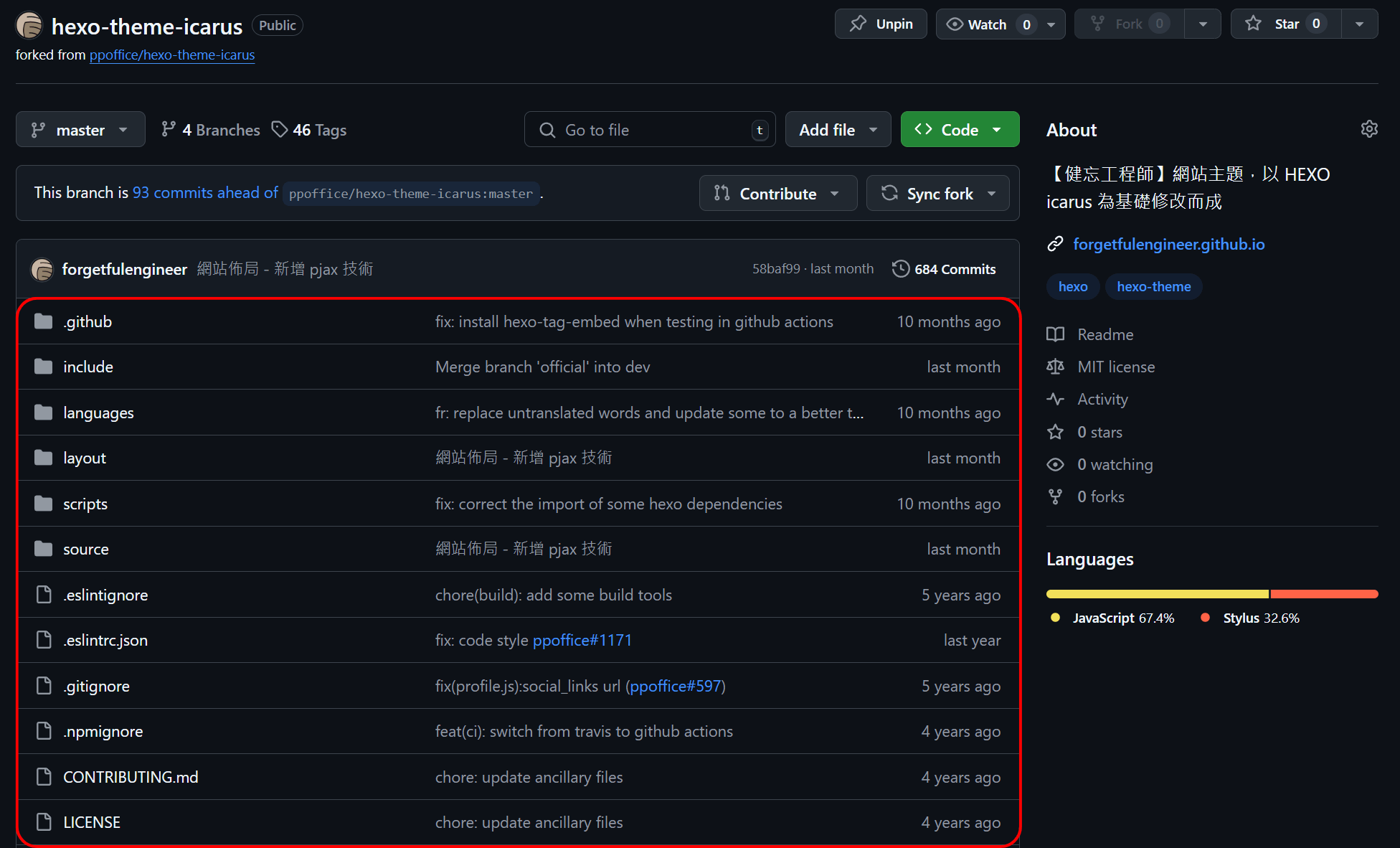The width and height of the screenshot is (1400, 848).
Task: Click the commit history clock icon
Action: tap(901, 269)
